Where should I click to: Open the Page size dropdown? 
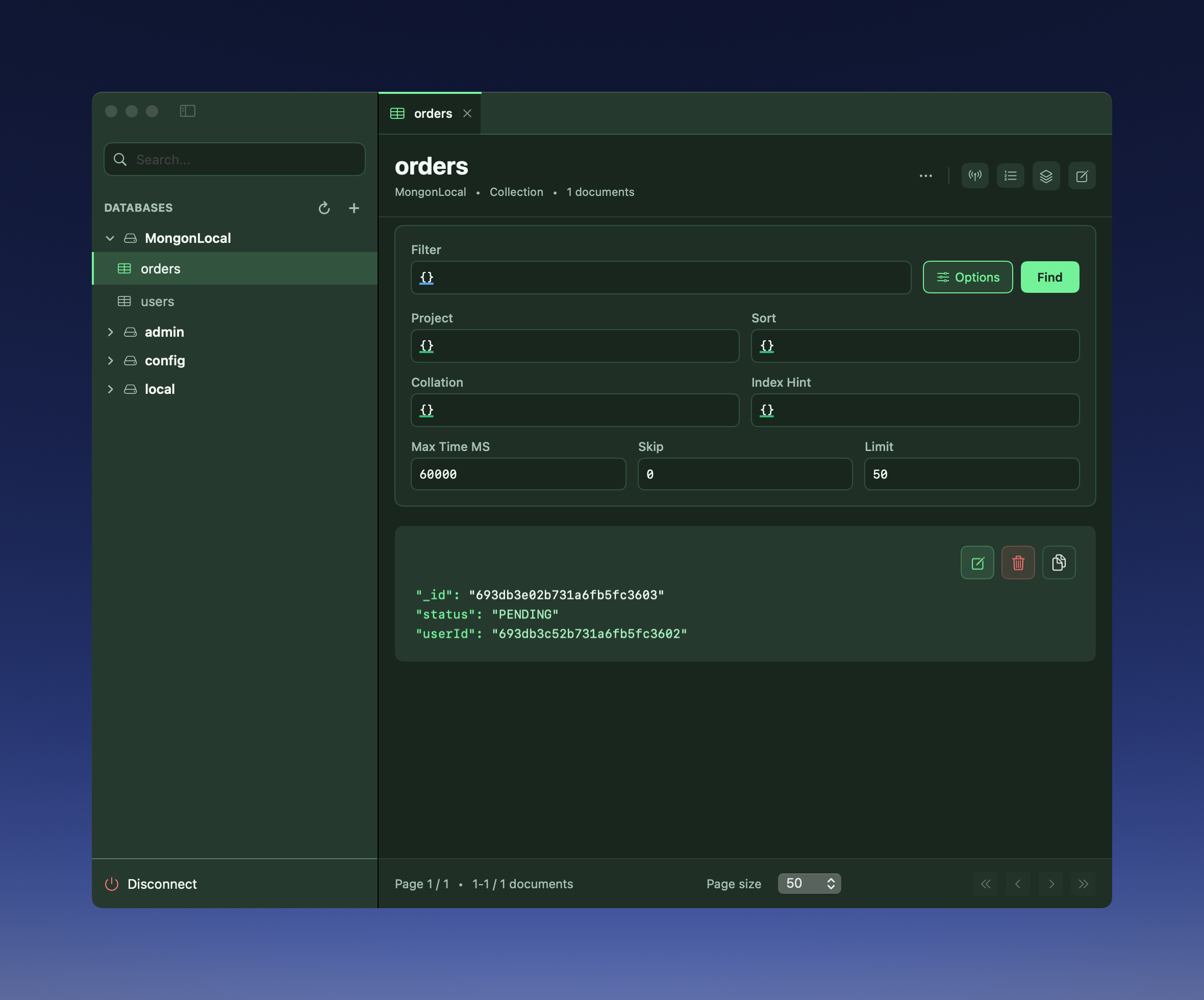[809, 884]
